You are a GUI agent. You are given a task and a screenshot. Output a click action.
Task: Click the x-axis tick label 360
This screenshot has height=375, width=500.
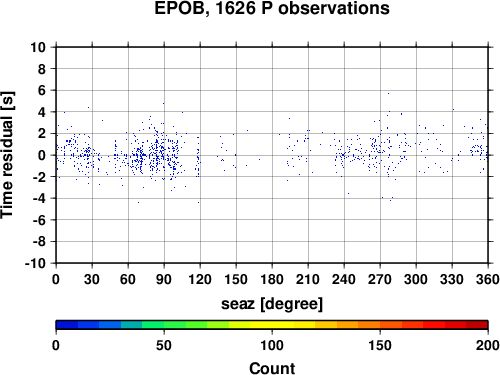click(x=488, y=279)
